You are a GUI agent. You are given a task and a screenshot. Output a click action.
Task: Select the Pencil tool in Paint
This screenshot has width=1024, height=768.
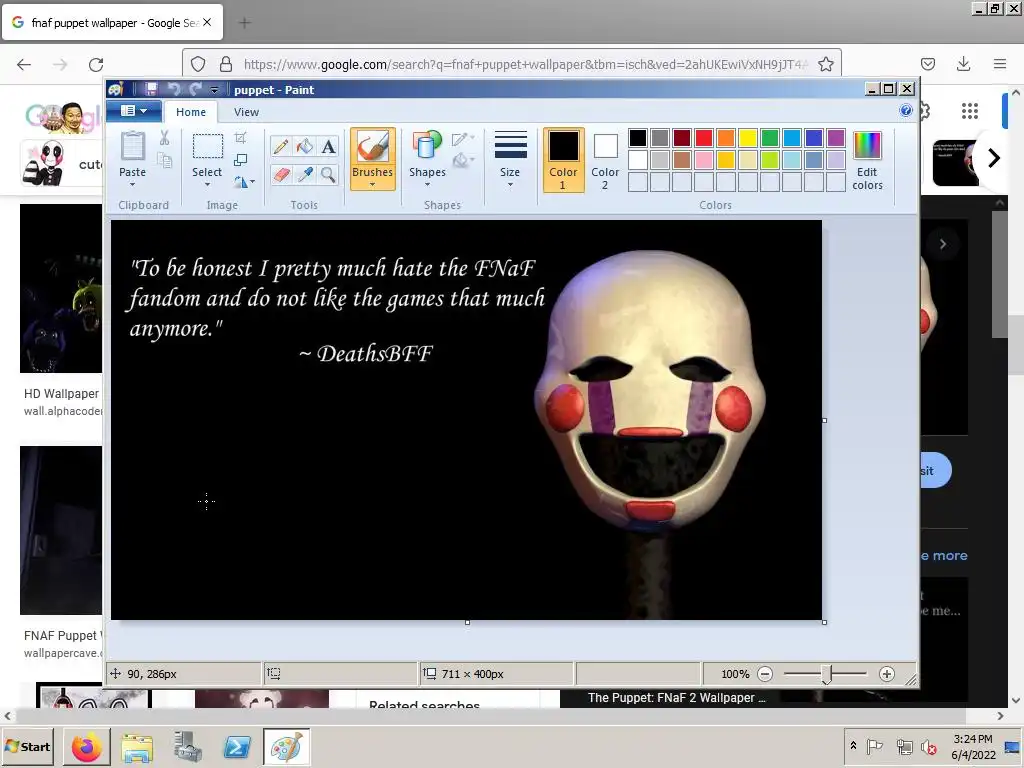(x=281, y=146)
